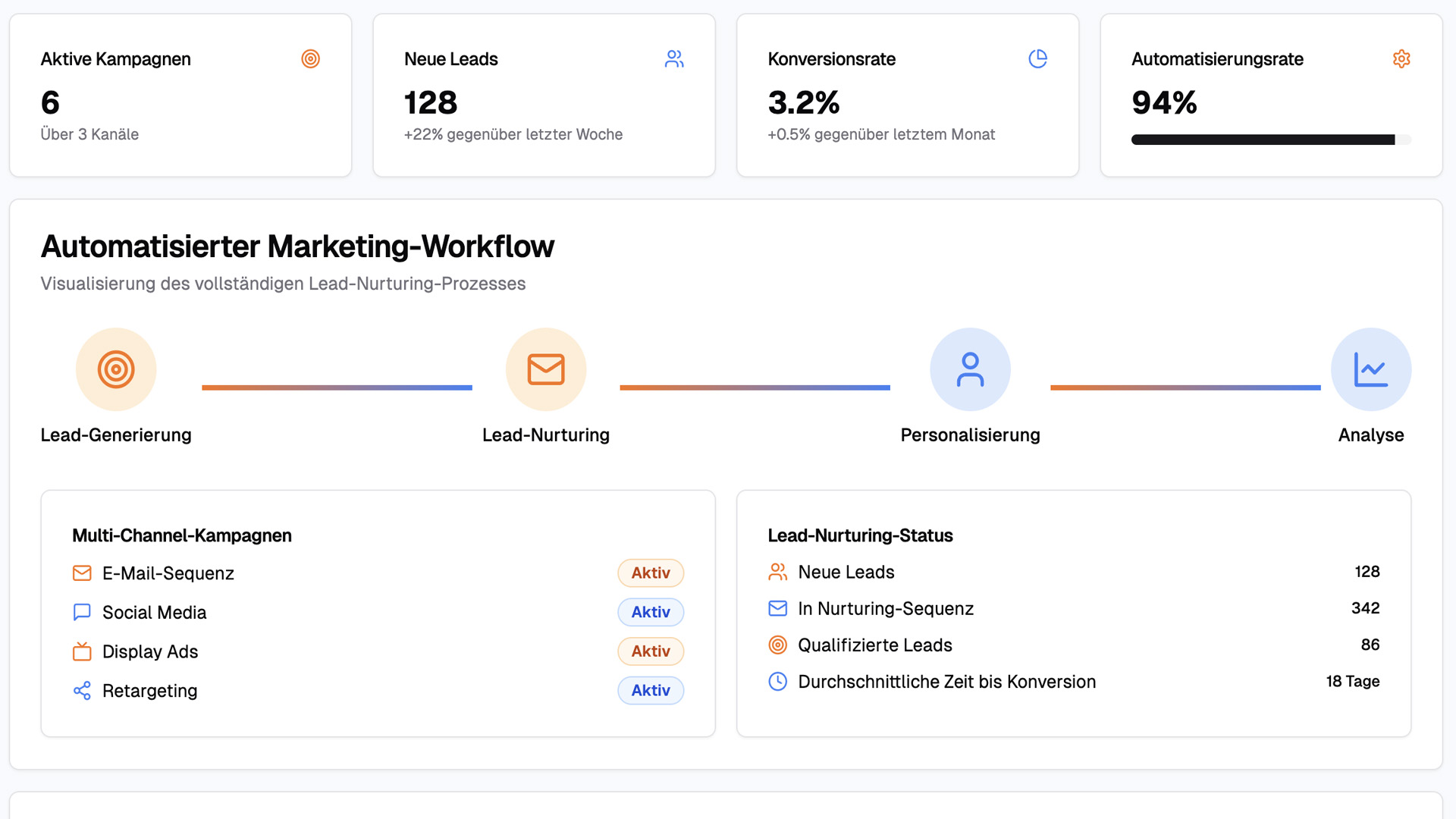Click the 18 Tage value
The image size is (1456, 819).
coord(1353,681)
